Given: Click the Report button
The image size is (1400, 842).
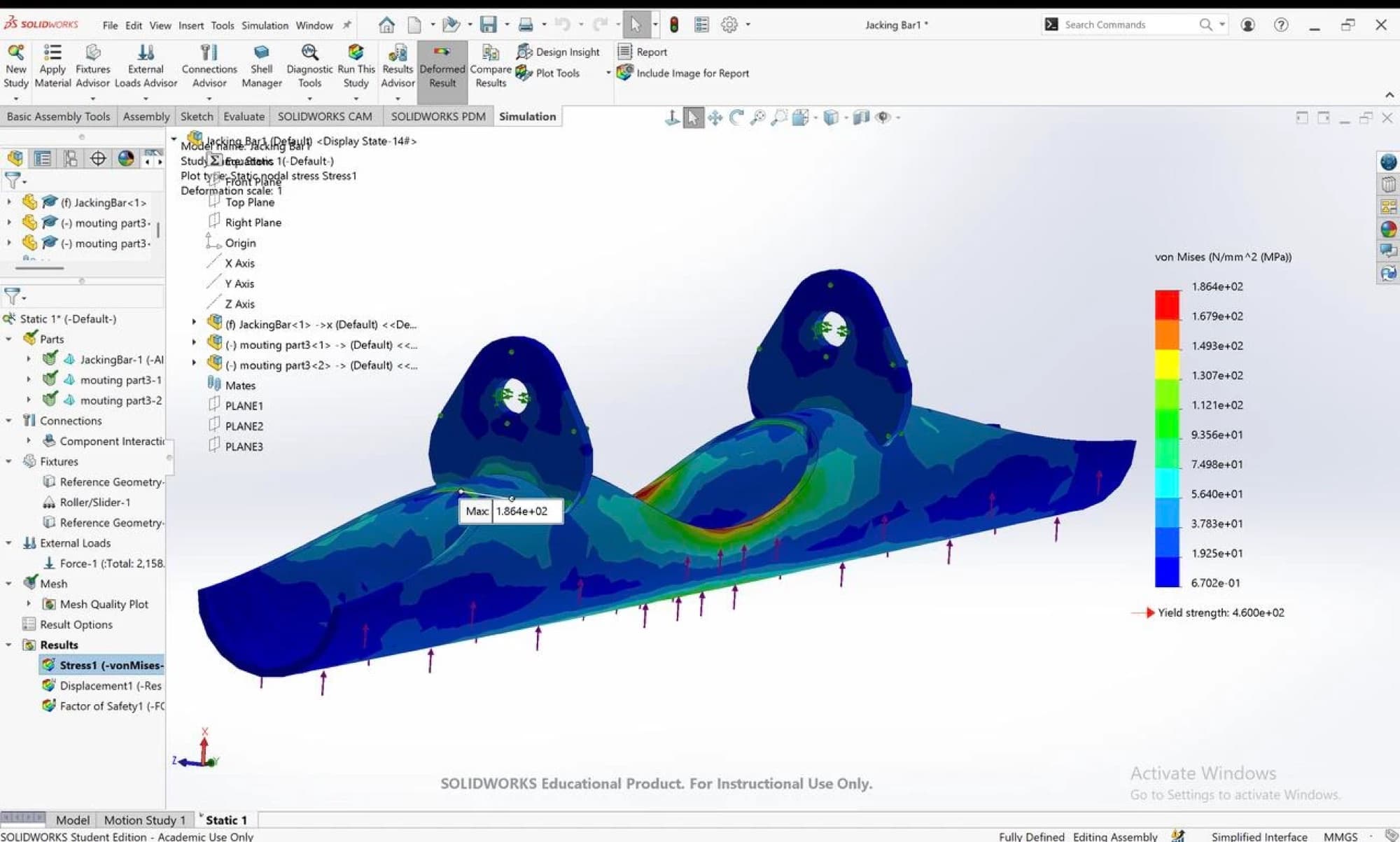Looking at the screenshot, I should (643, 52).
